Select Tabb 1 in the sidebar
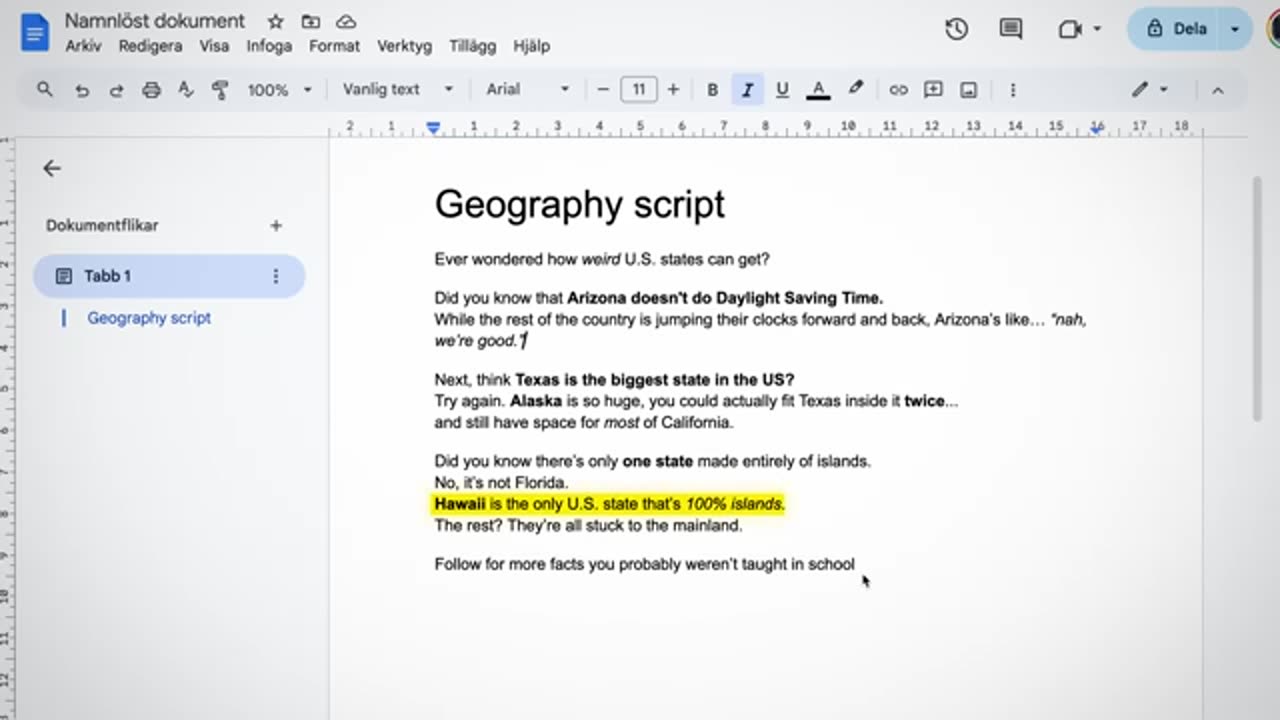Image resolution: width=1280 pixels, height=720 pixels. point(169,276)
